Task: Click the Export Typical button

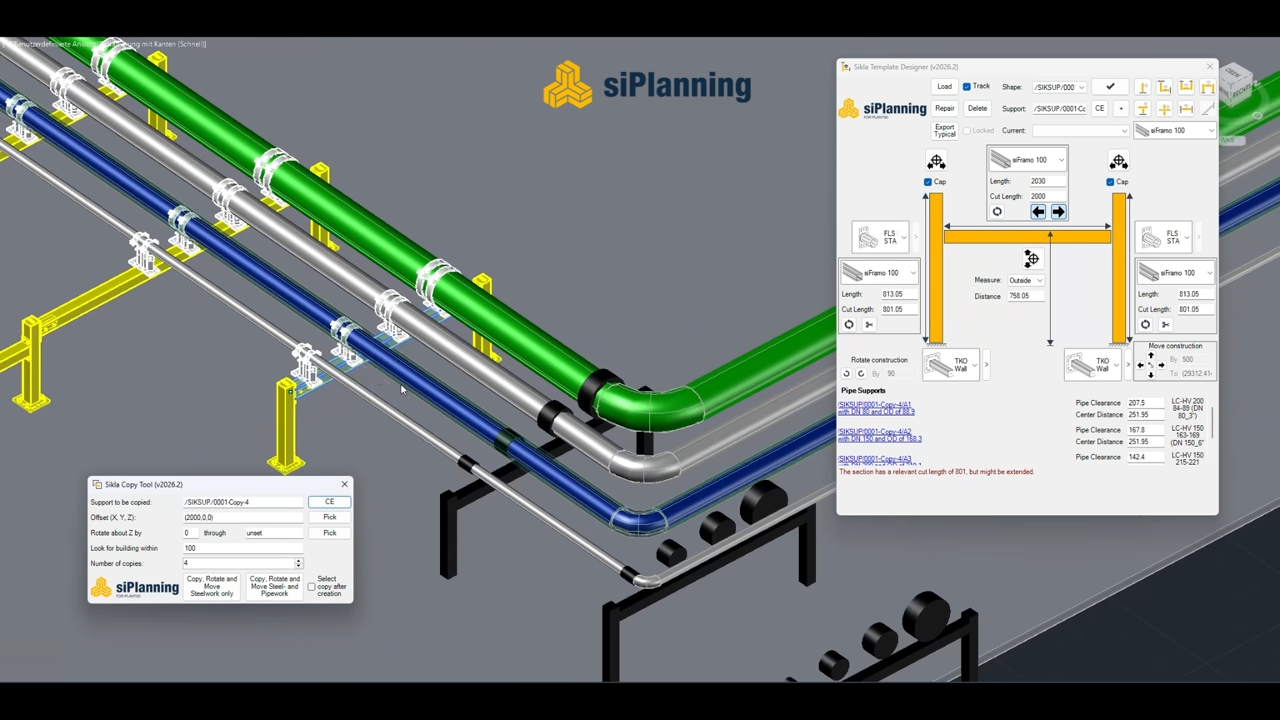Action: pos(944,131)
